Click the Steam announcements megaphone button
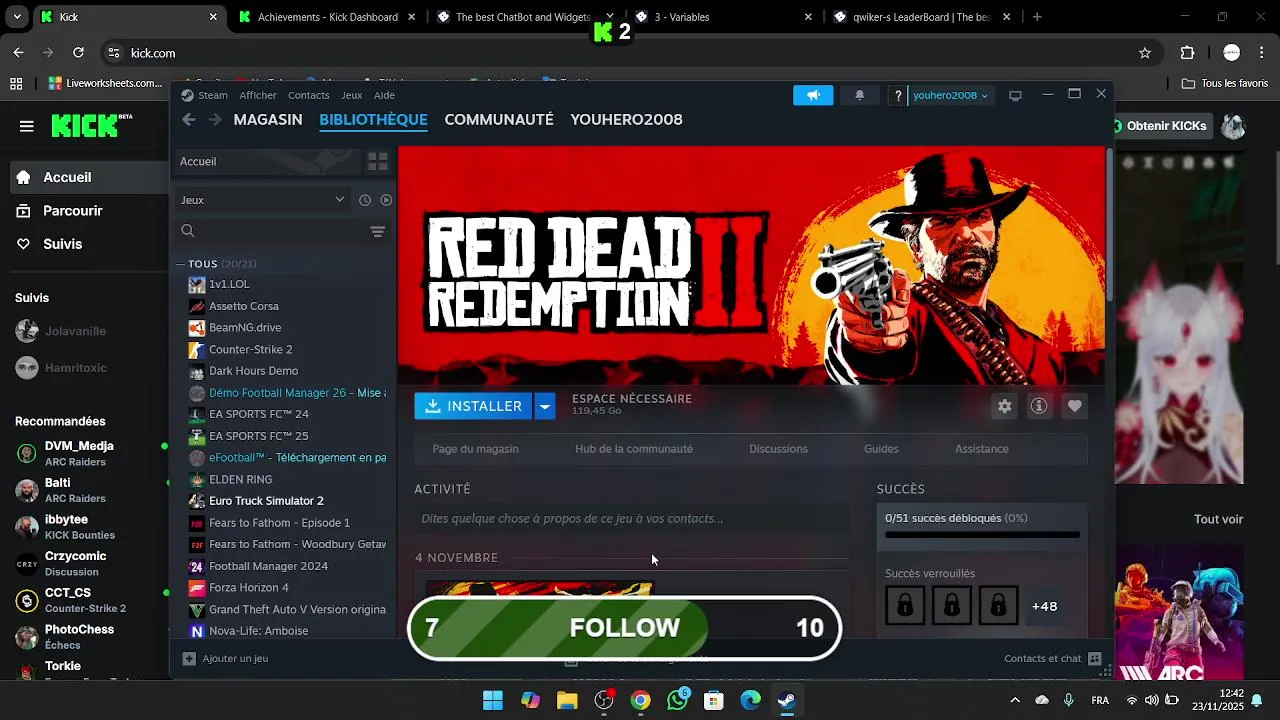Viewport: 1280px width, 720px height. (x=813, y=95)
